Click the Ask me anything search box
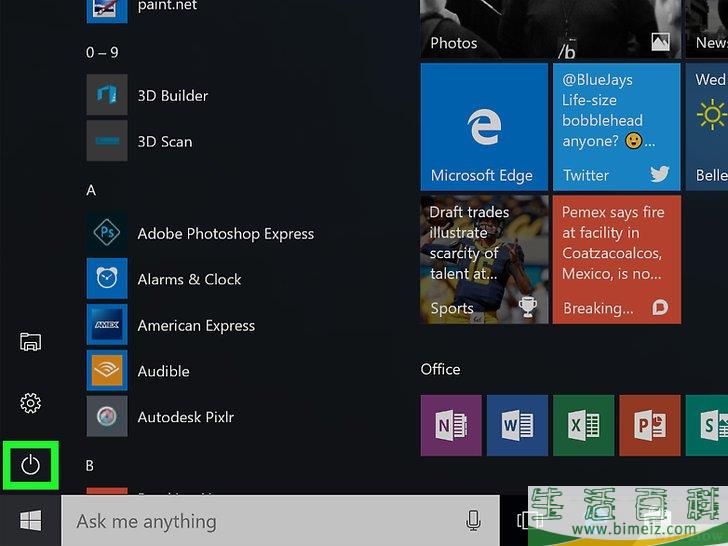Viewport: 728px width, 546px height. pos(280,520)
